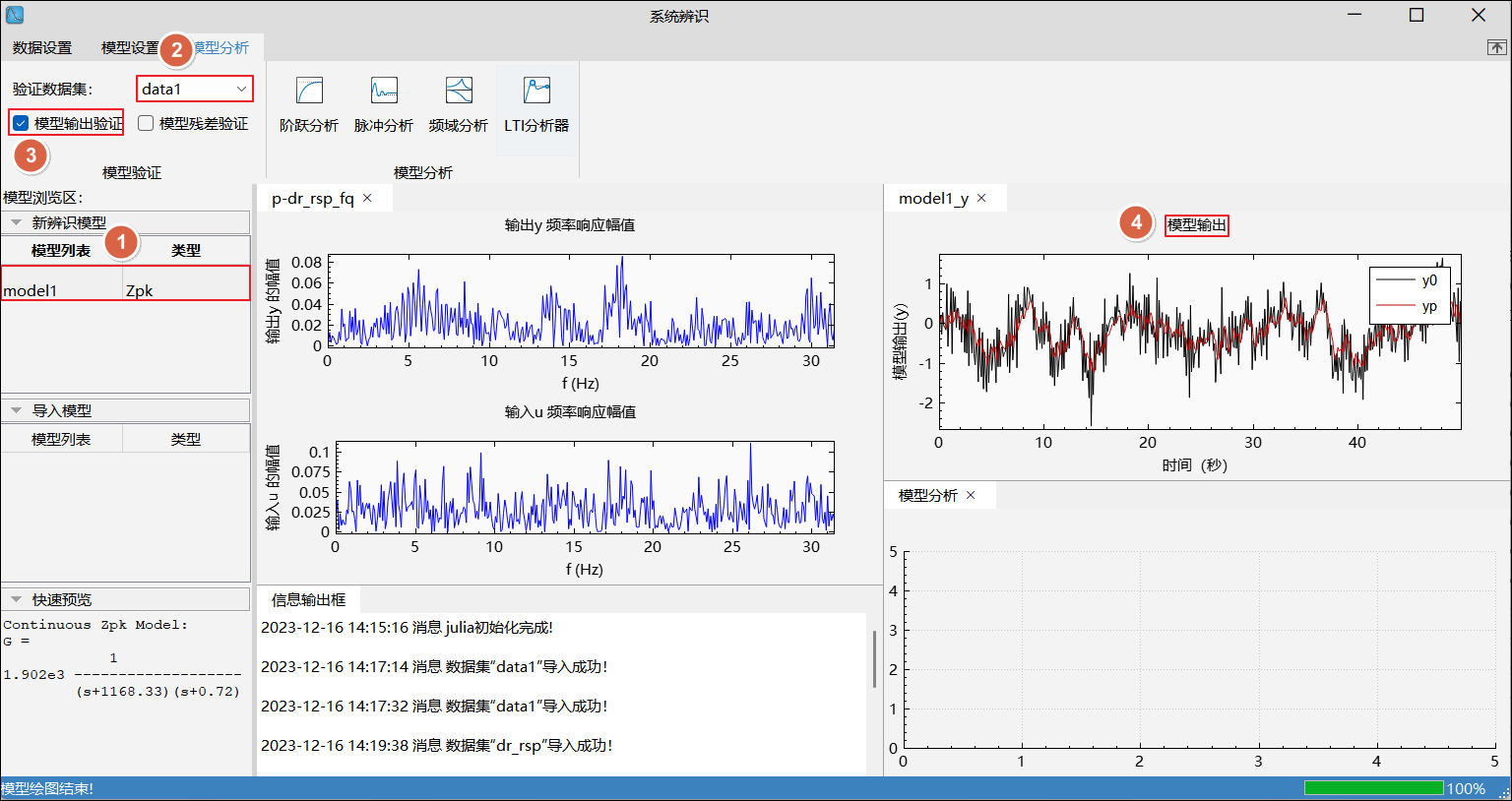Open the 脉冲分析 impulse analysis tool
This screenshot has height=801, width=1512.
[x=384, y=105]
